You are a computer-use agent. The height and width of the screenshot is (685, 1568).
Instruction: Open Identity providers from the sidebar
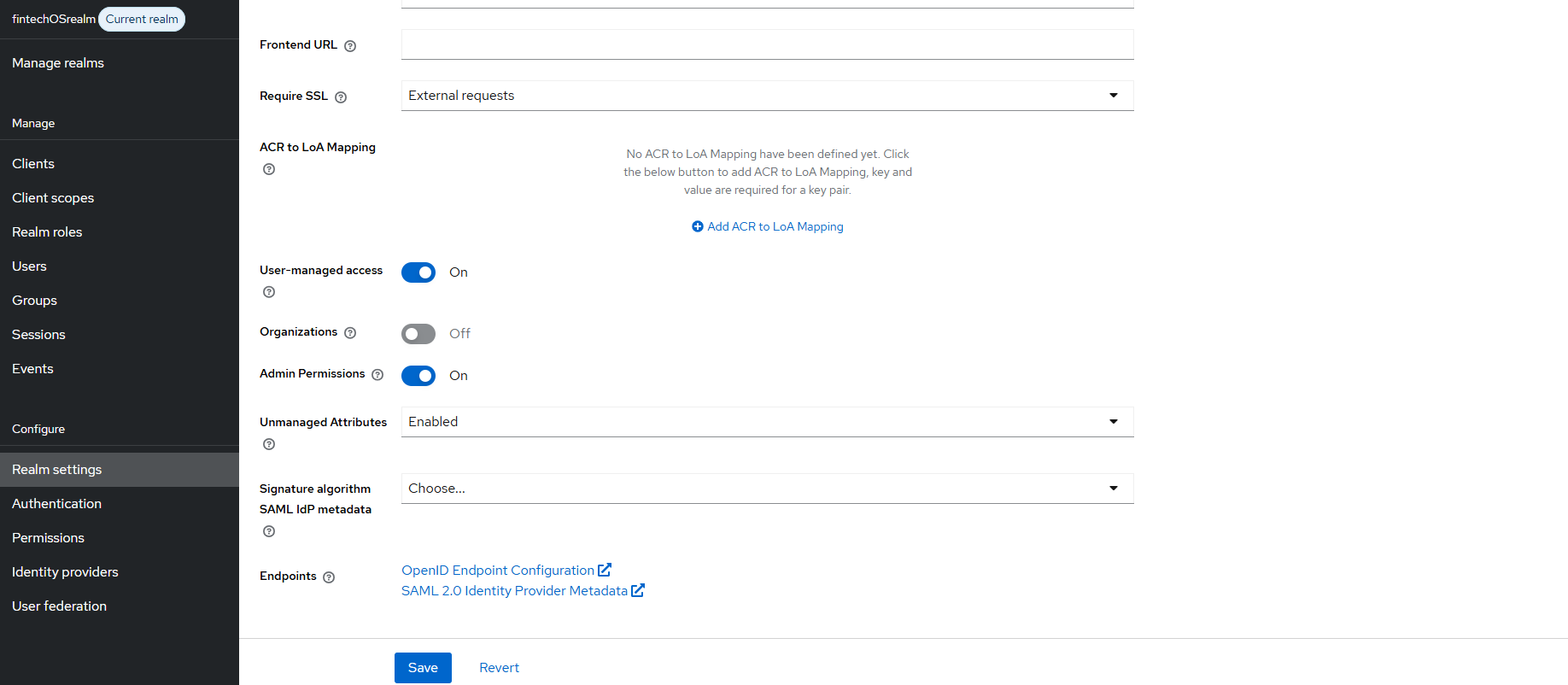click(x=65, y=572)
